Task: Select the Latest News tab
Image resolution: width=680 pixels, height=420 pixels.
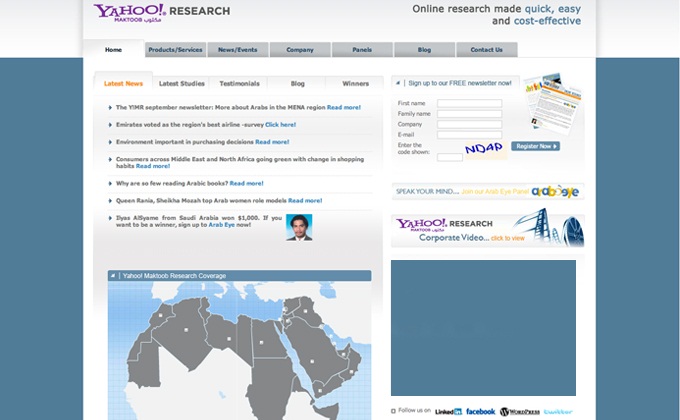Action: pos(123,83)
